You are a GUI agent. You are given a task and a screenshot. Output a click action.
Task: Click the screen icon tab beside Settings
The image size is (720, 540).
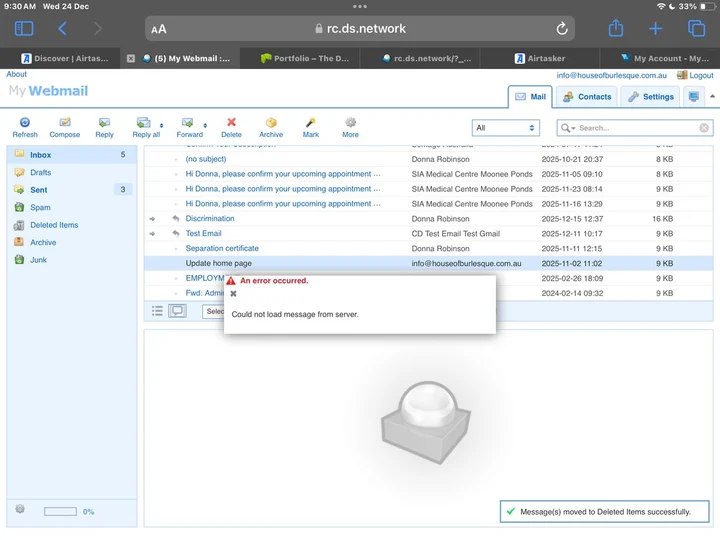click(x=694, y=97)
